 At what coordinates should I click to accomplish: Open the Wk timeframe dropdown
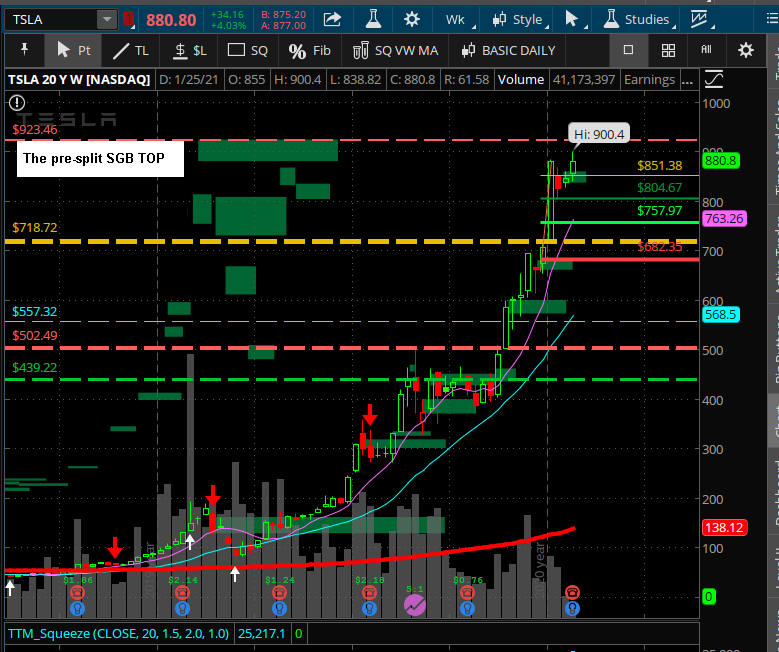coord(460,19)
